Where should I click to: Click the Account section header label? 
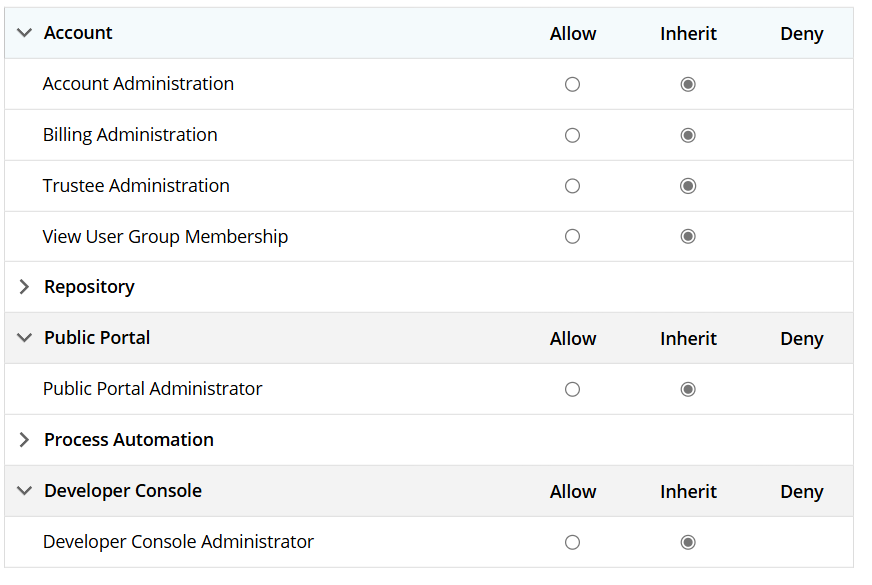78,33
